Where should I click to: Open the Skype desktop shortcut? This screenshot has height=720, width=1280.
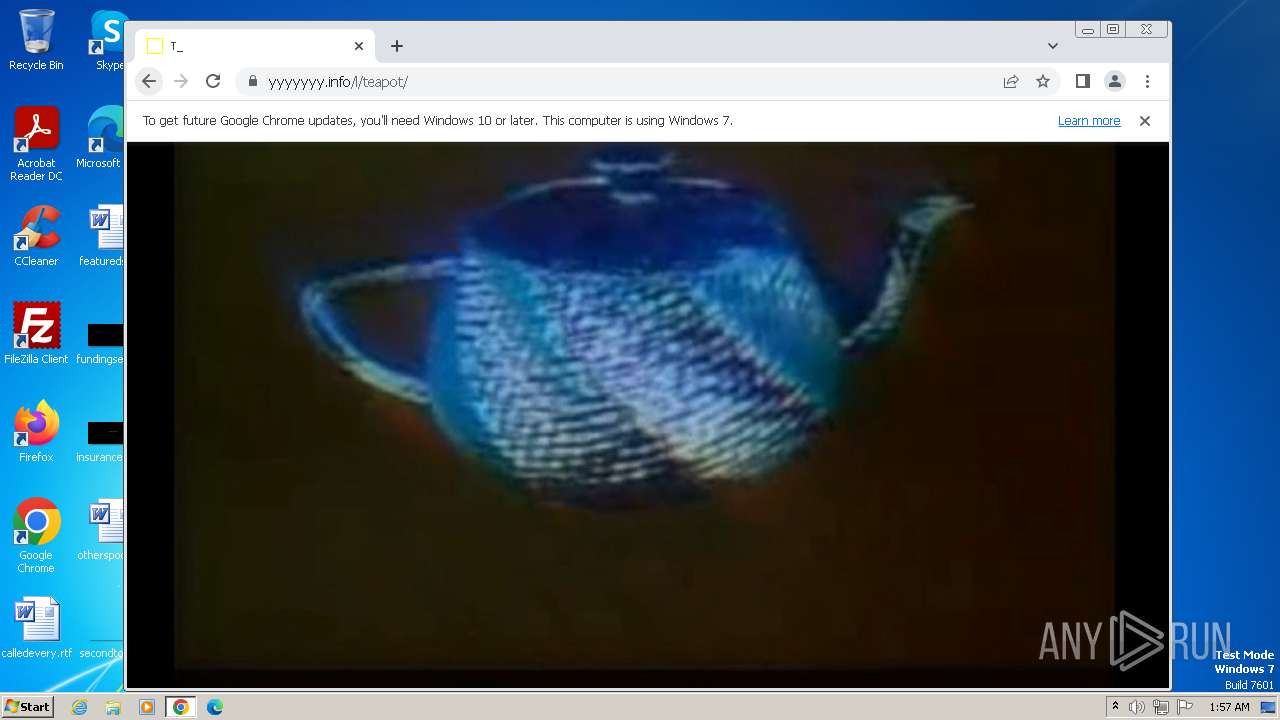point(108,40)
